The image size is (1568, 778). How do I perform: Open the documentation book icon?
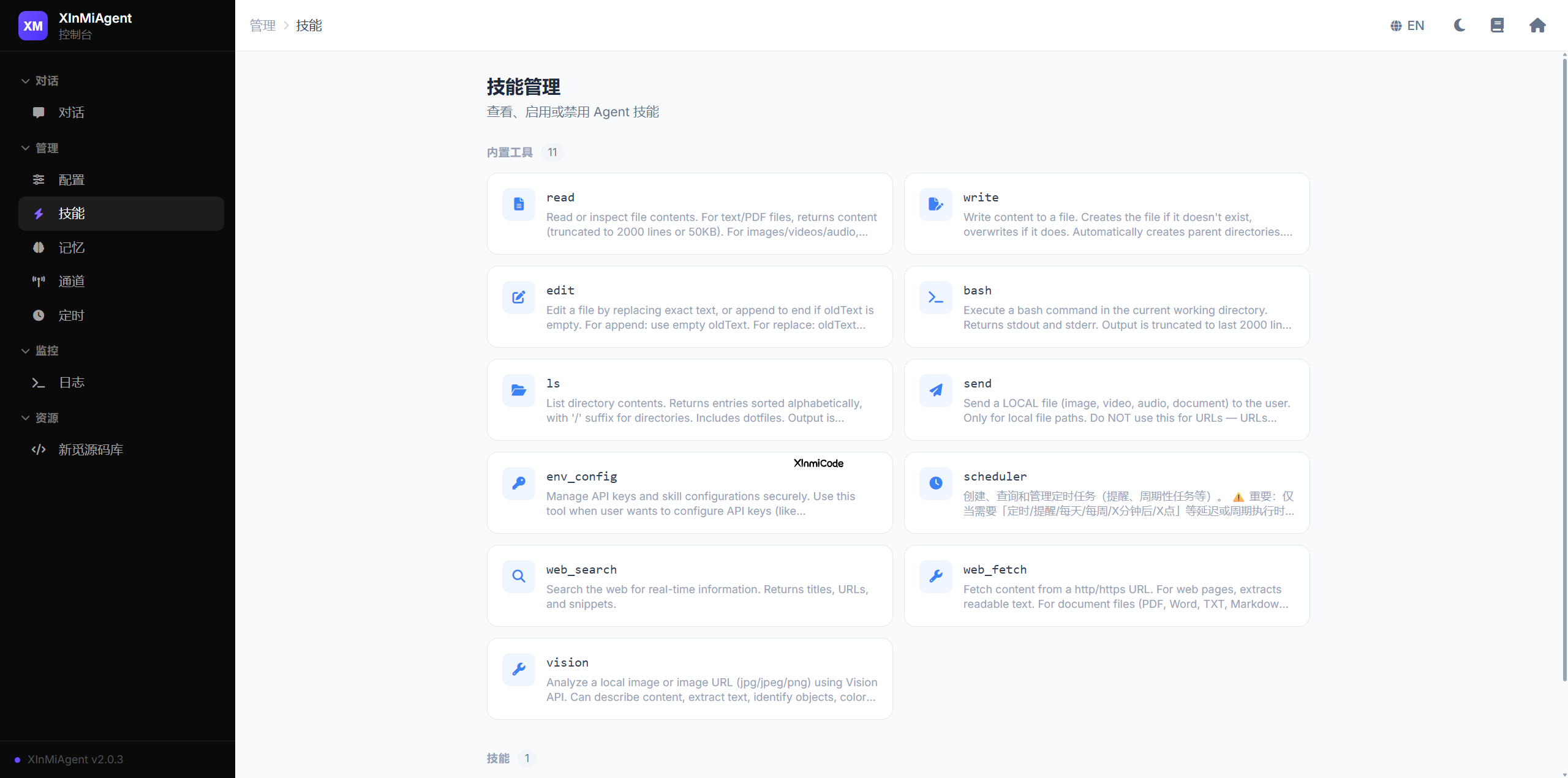[1497, 25]
